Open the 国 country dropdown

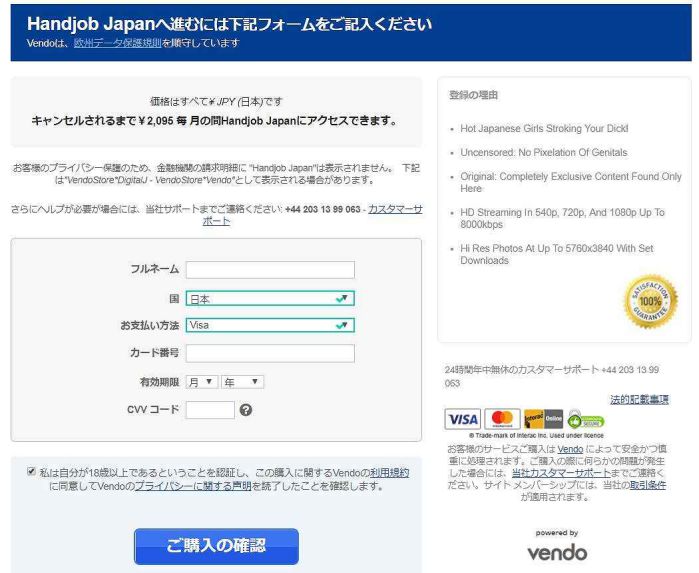point(270,298)
